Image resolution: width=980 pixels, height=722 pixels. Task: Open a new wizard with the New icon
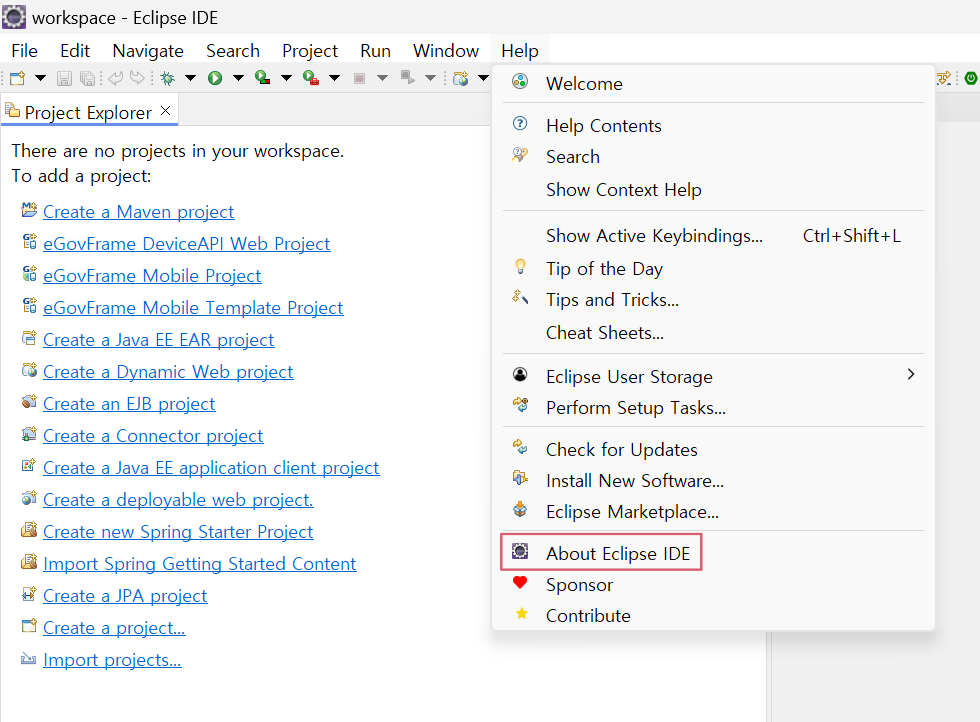click(x=15, y=78)
